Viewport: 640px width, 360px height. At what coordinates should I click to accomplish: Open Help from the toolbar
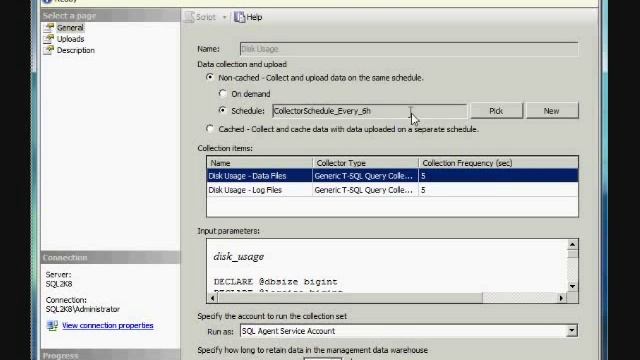[248, 17]
